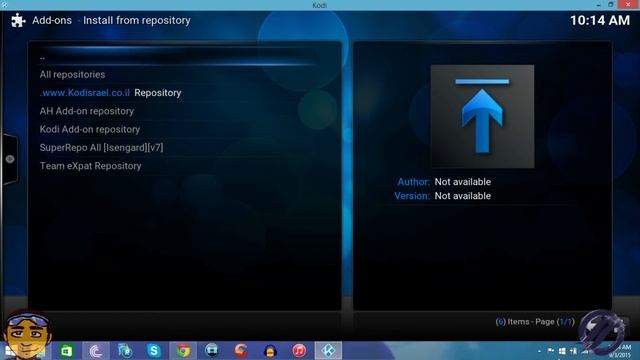Image resolution: width=640 pixels, height=360 pixels.
Task: Click the Author: Not available line
Action: click(444, 182)
